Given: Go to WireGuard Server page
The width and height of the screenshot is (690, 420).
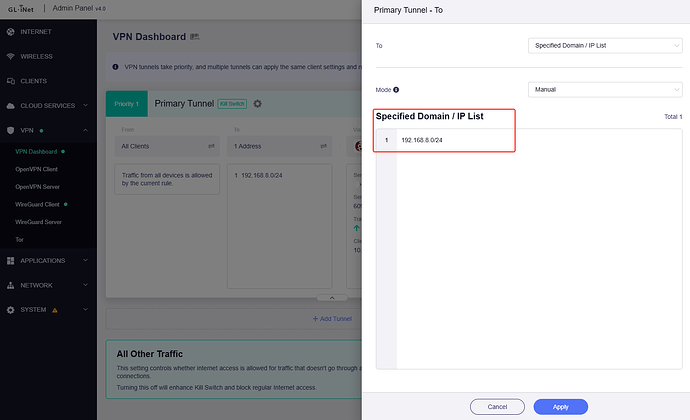Looking at the screenshot, I should (x=39, y=222).
